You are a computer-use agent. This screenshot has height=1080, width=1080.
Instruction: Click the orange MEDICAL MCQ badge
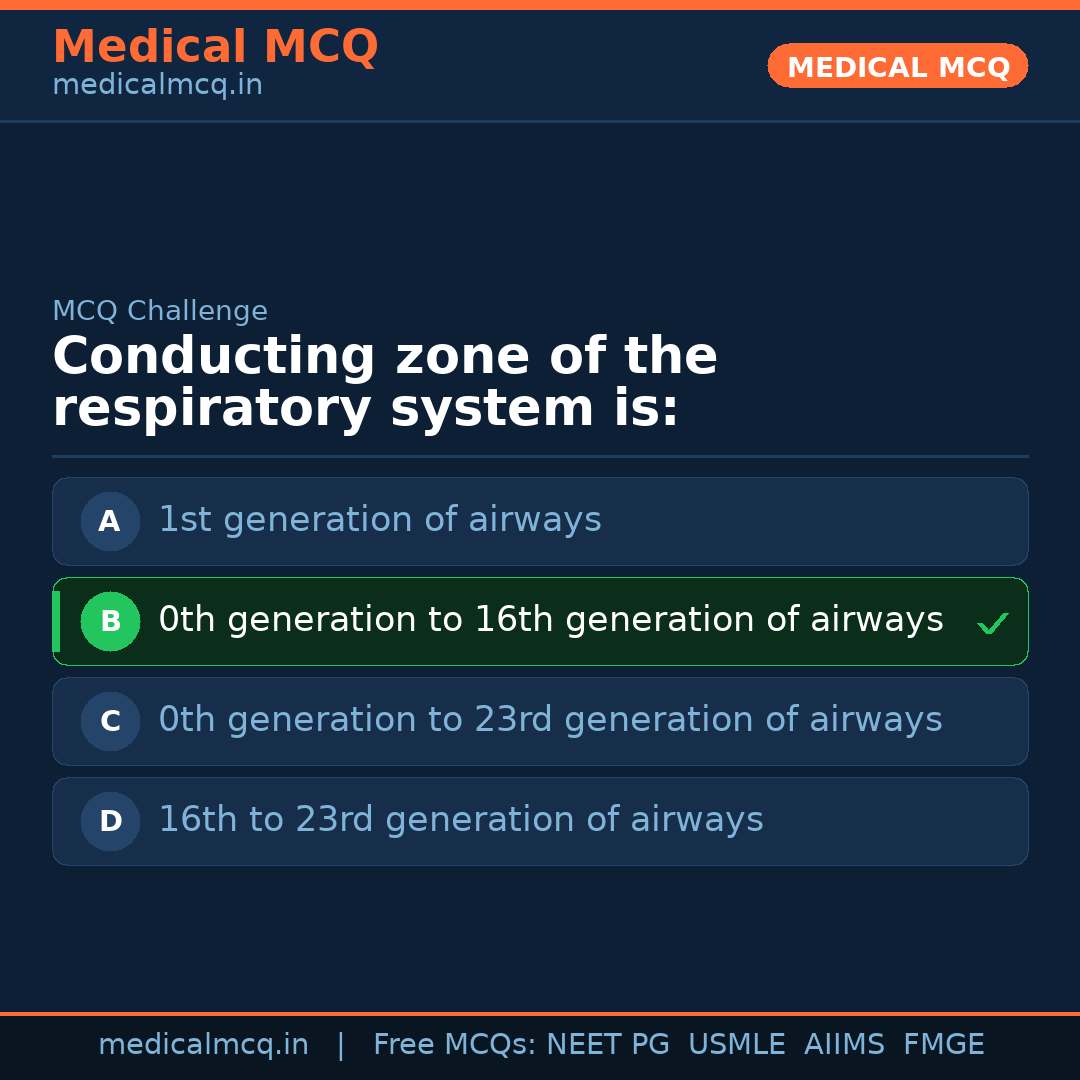pos(897,66)
